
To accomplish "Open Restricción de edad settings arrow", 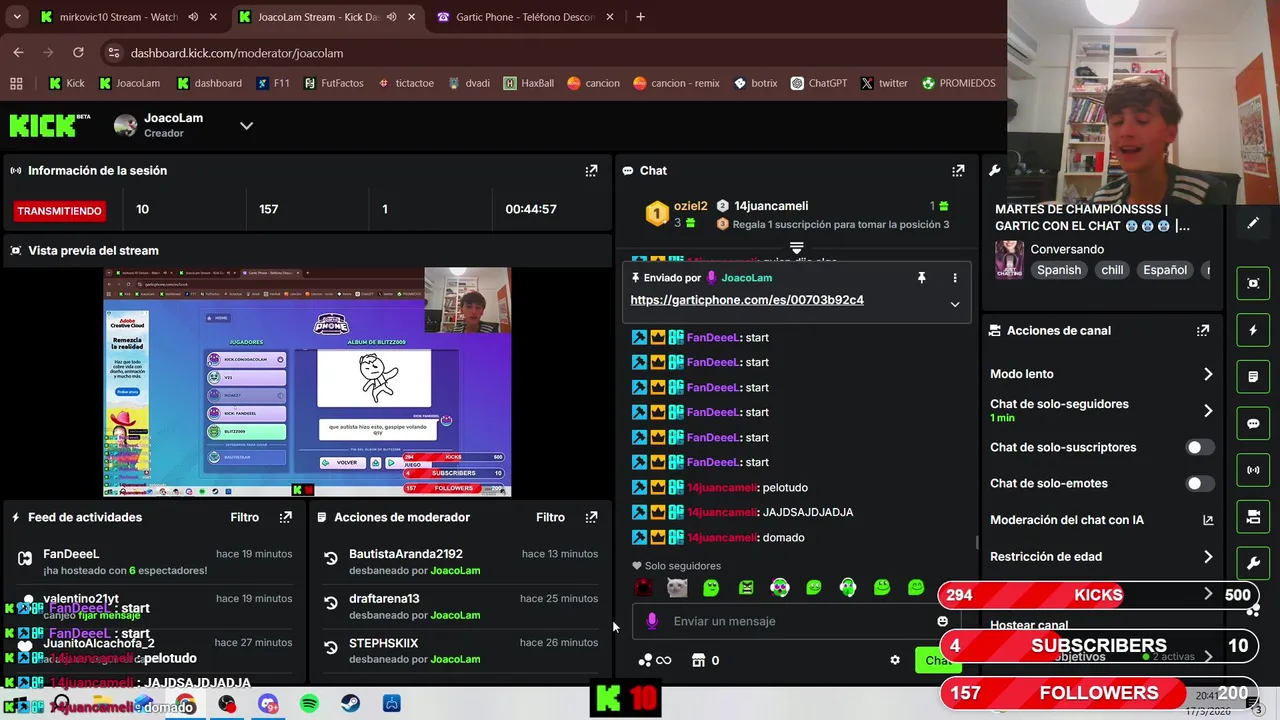I will click(1208, 557).
